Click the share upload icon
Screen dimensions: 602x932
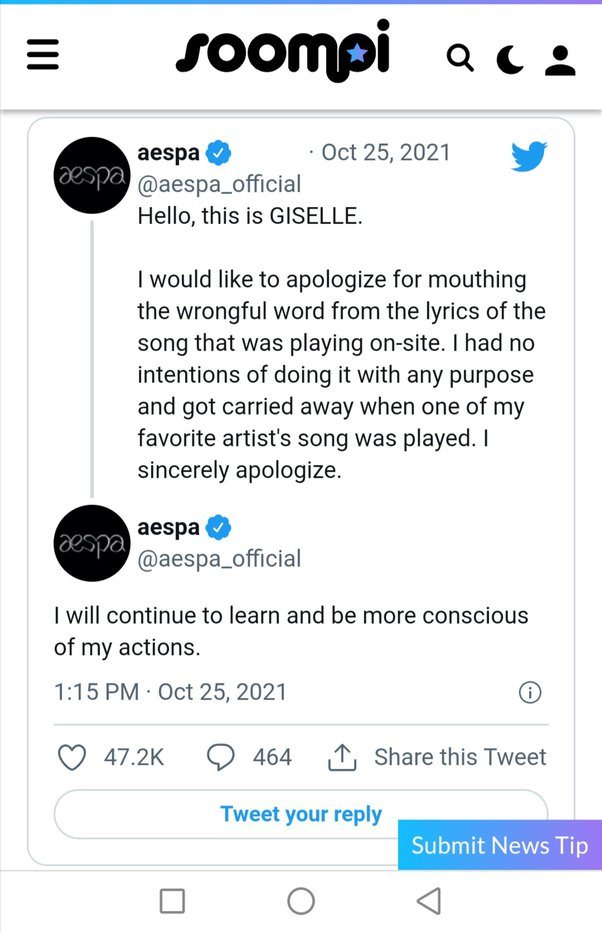tap(342, 758)
